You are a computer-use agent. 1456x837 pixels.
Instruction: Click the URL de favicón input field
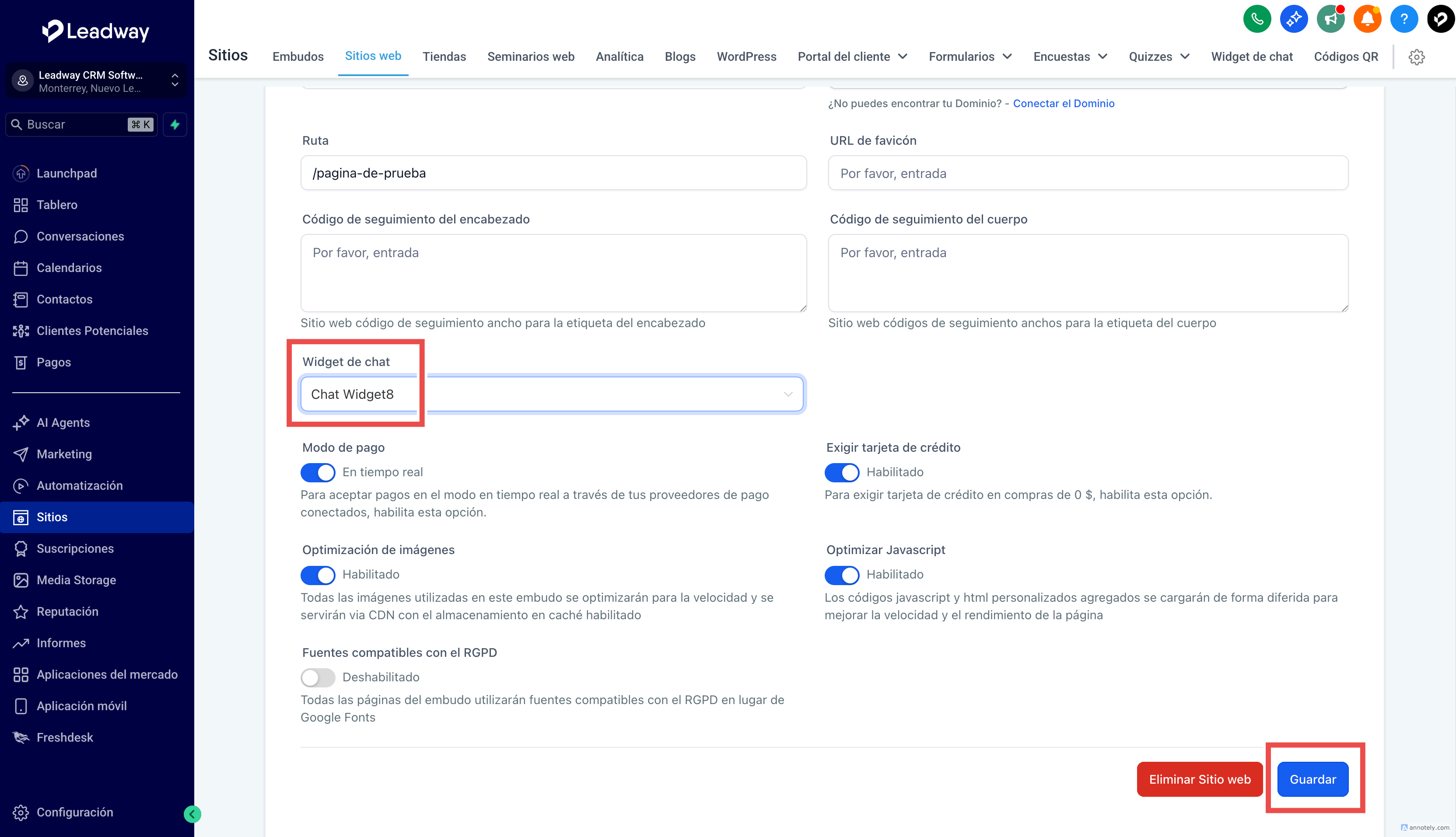tap(1087, 173)
